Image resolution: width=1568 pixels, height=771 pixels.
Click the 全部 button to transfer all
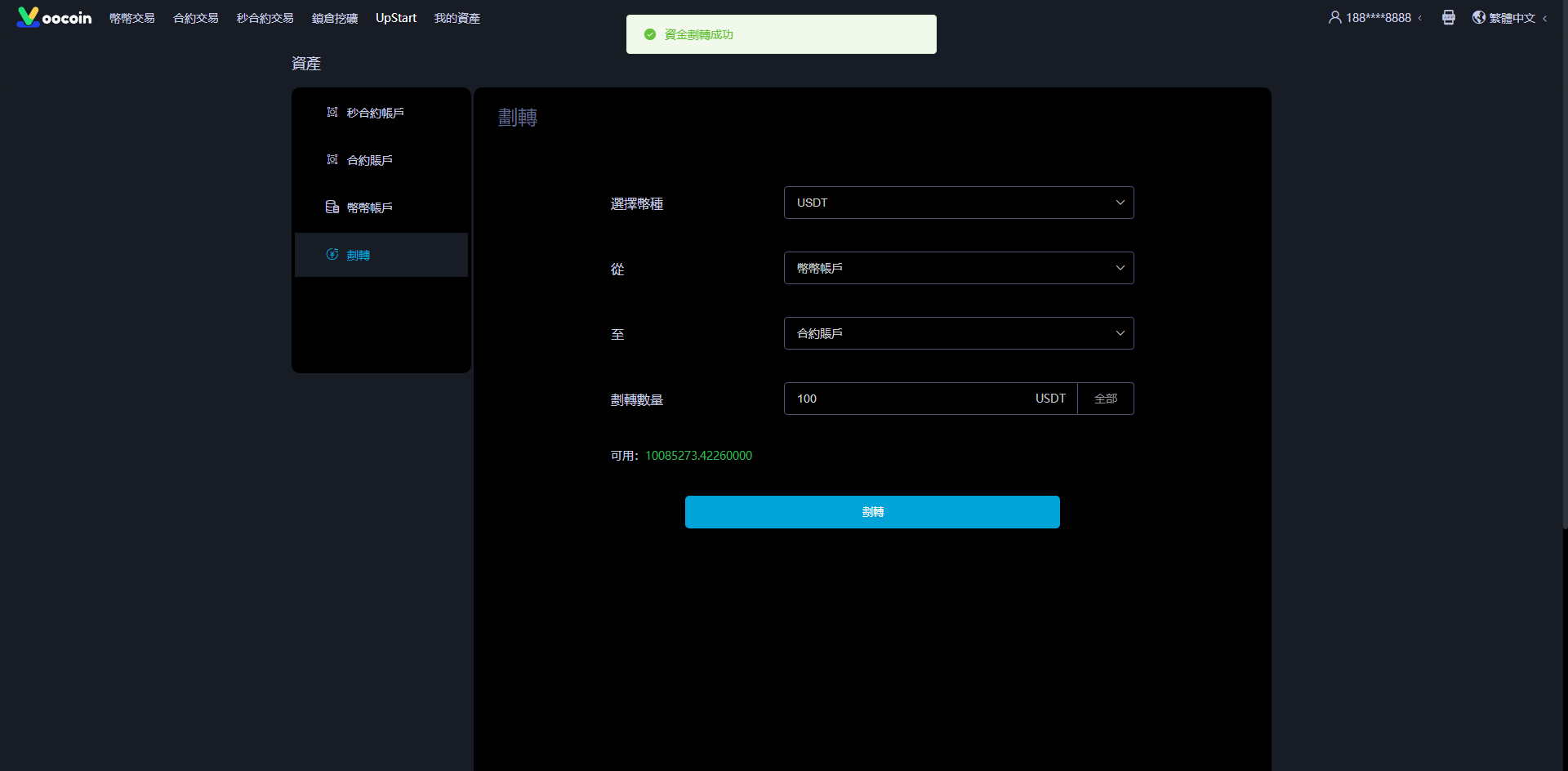tap(1105, 399)
